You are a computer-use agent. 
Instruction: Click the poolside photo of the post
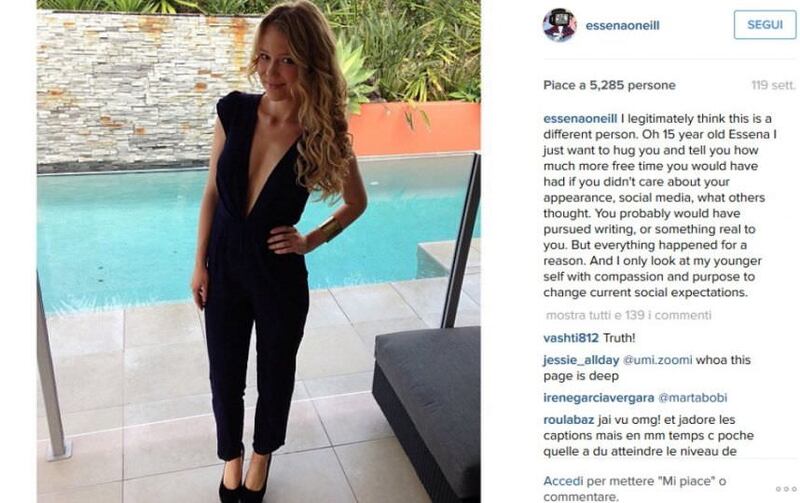tap(259, 252)
